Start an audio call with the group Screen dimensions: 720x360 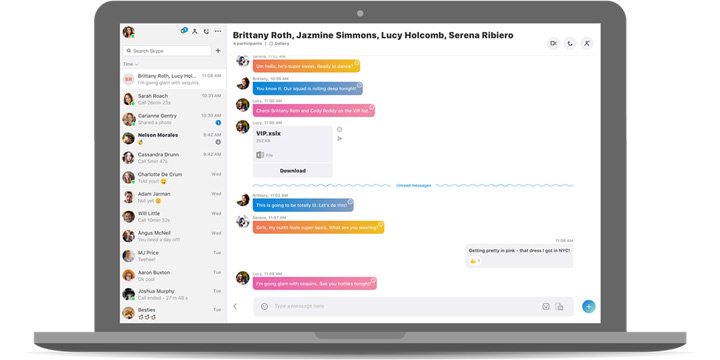(x=570, y=43)
